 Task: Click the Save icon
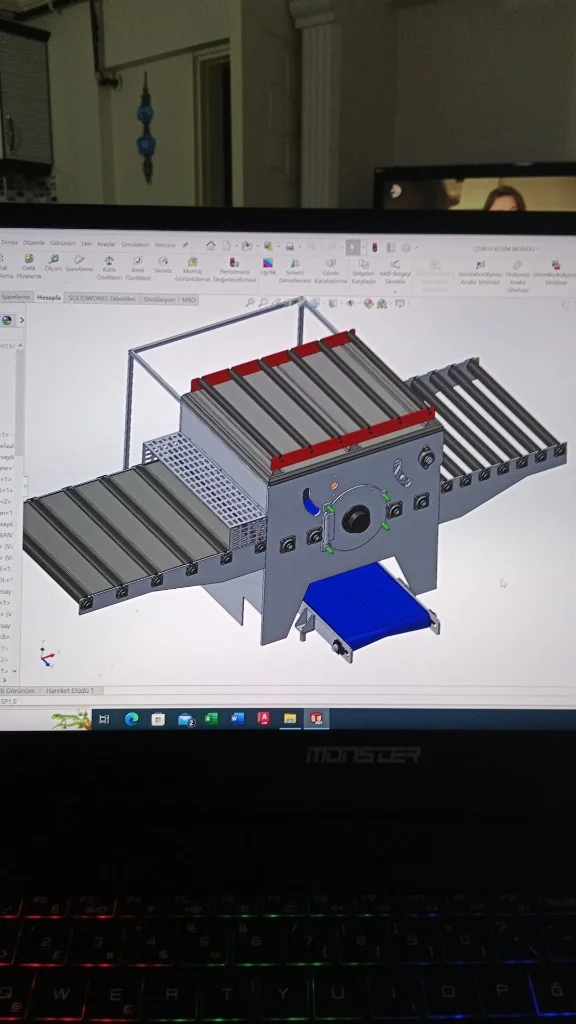(x=268, y=246)
